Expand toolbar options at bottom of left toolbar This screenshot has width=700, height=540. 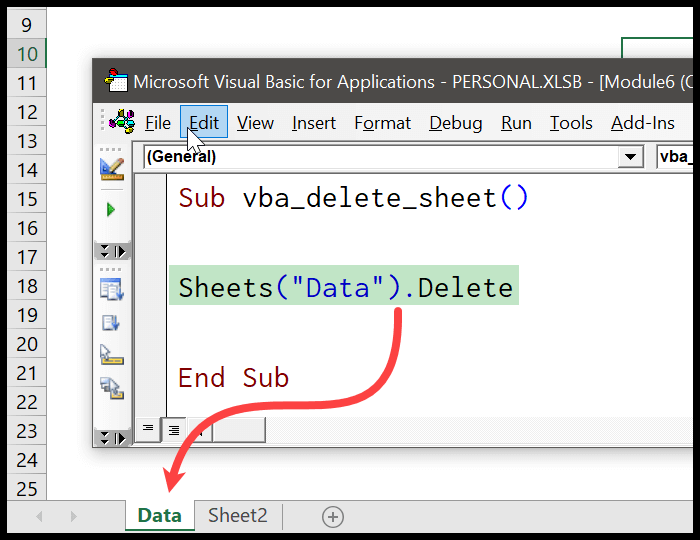tap(111, 437)
